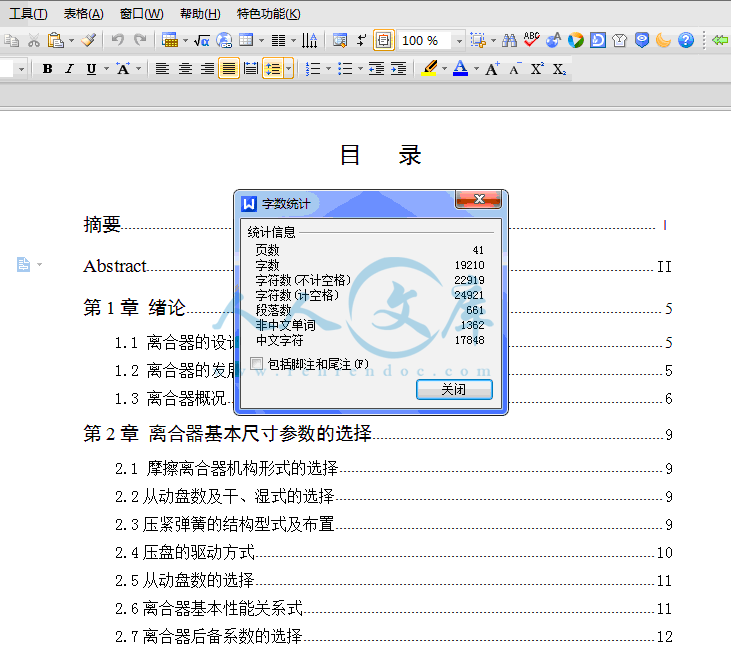Open the Special Features (特色功能) menu
This screenshot has height=656, width=731.
(x=269, y=14)
